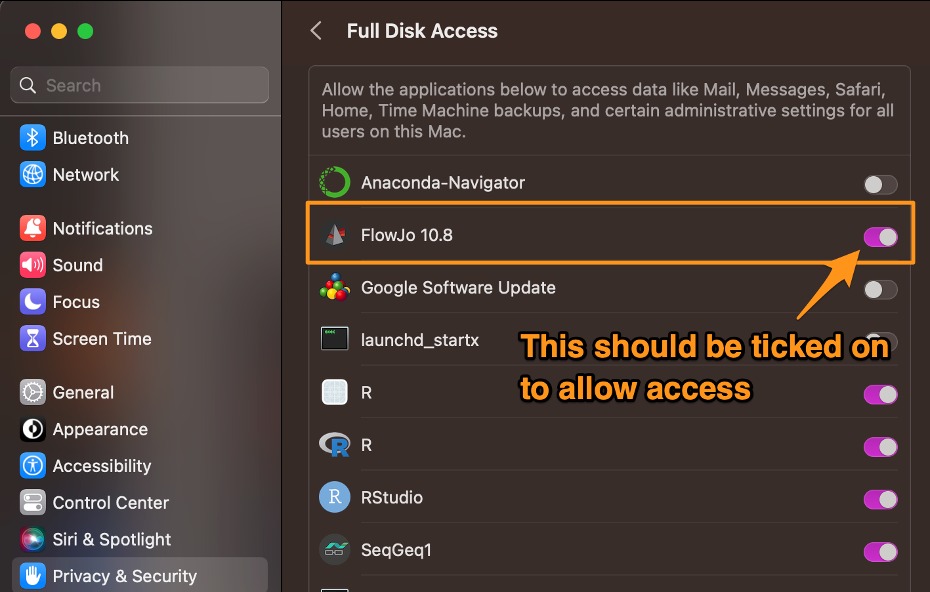Screen dimensions: 930x592
Task: Click the Screen Time hourglass icon
Action: click(33, 339)
